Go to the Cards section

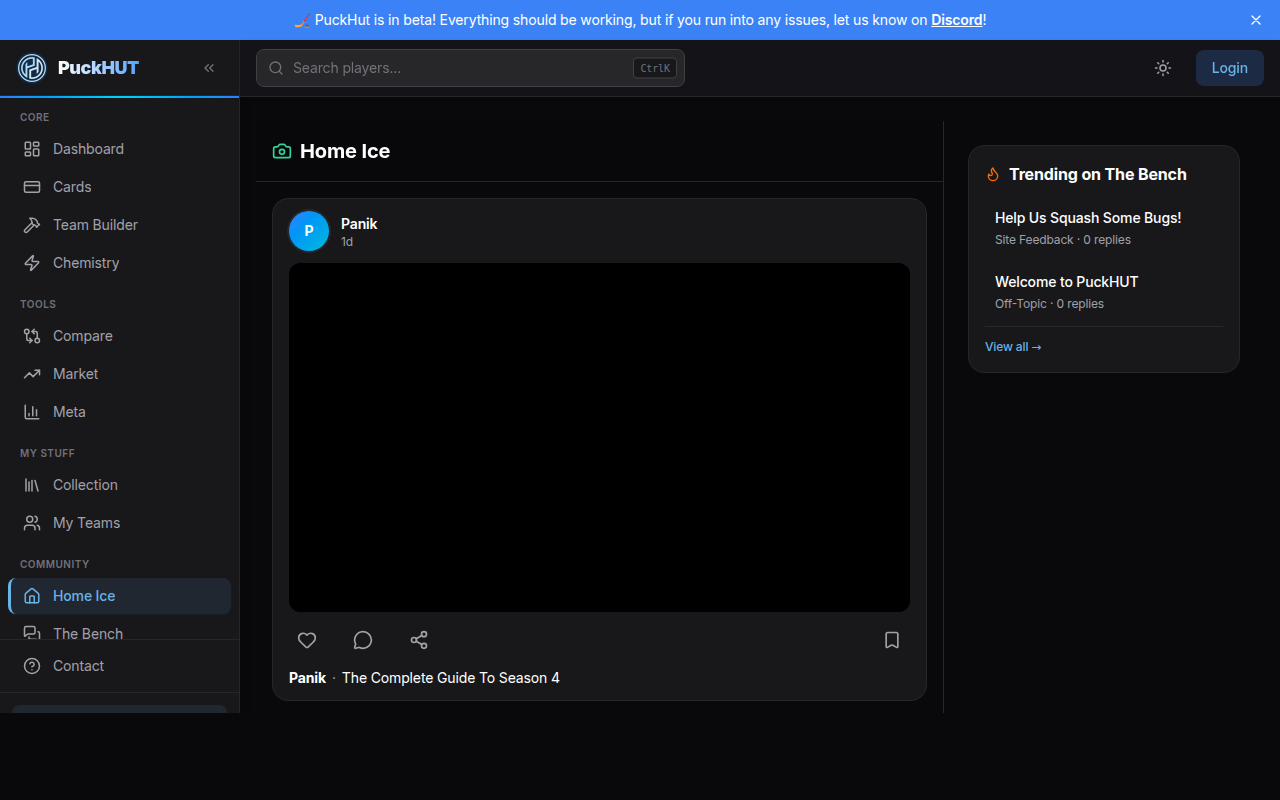click(72, 187)
